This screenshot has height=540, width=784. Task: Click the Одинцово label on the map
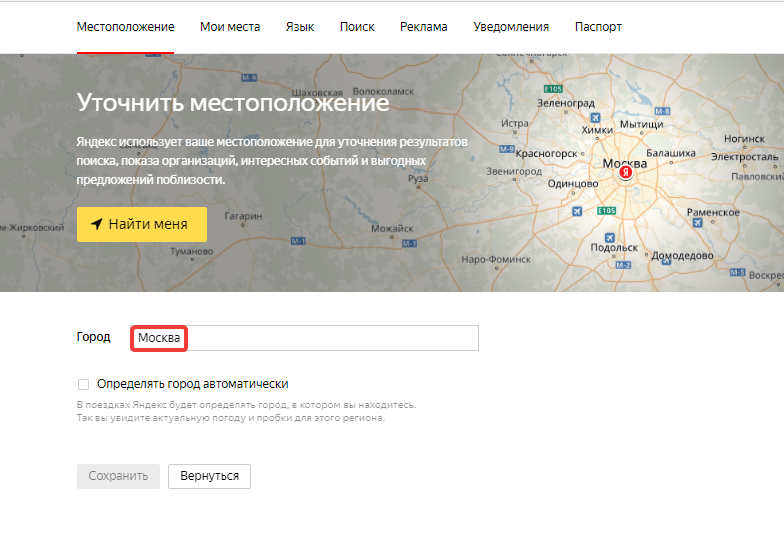click(x=573, y=184)
